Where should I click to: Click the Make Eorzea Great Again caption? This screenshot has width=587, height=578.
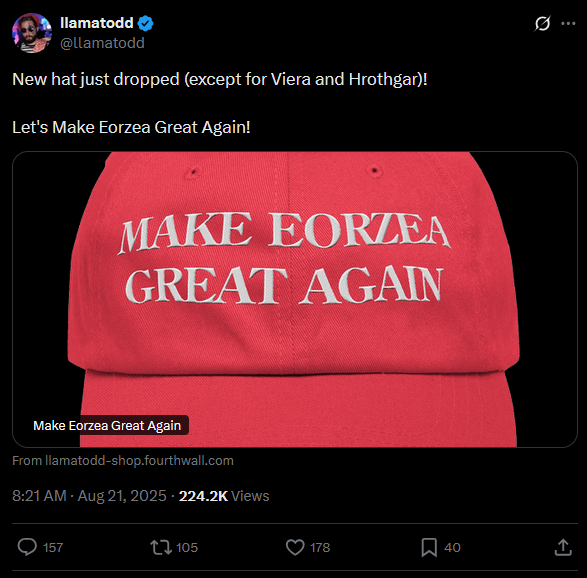click(x=107, y=425)
